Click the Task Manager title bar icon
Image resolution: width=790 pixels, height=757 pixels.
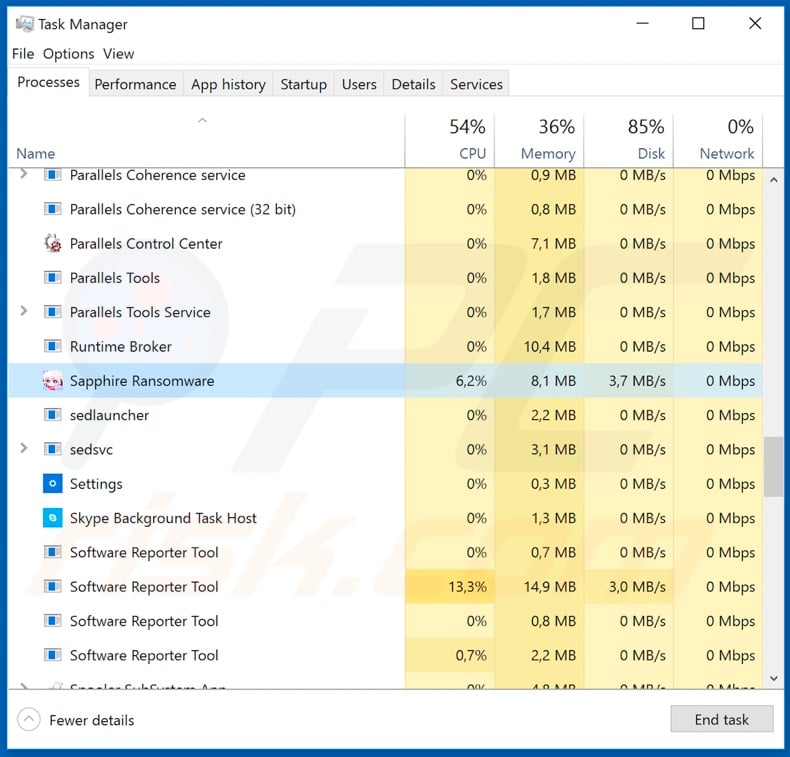pos(25,24)
